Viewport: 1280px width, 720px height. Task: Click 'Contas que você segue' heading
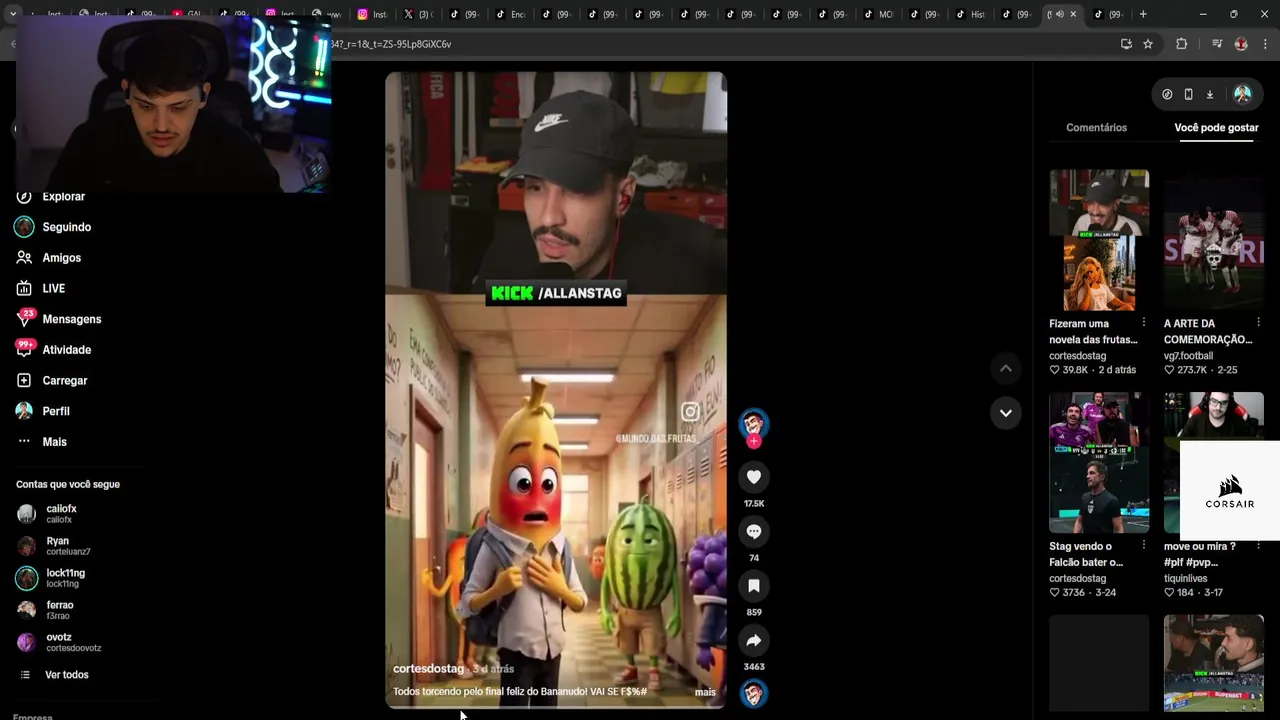(x=68, y=484)
